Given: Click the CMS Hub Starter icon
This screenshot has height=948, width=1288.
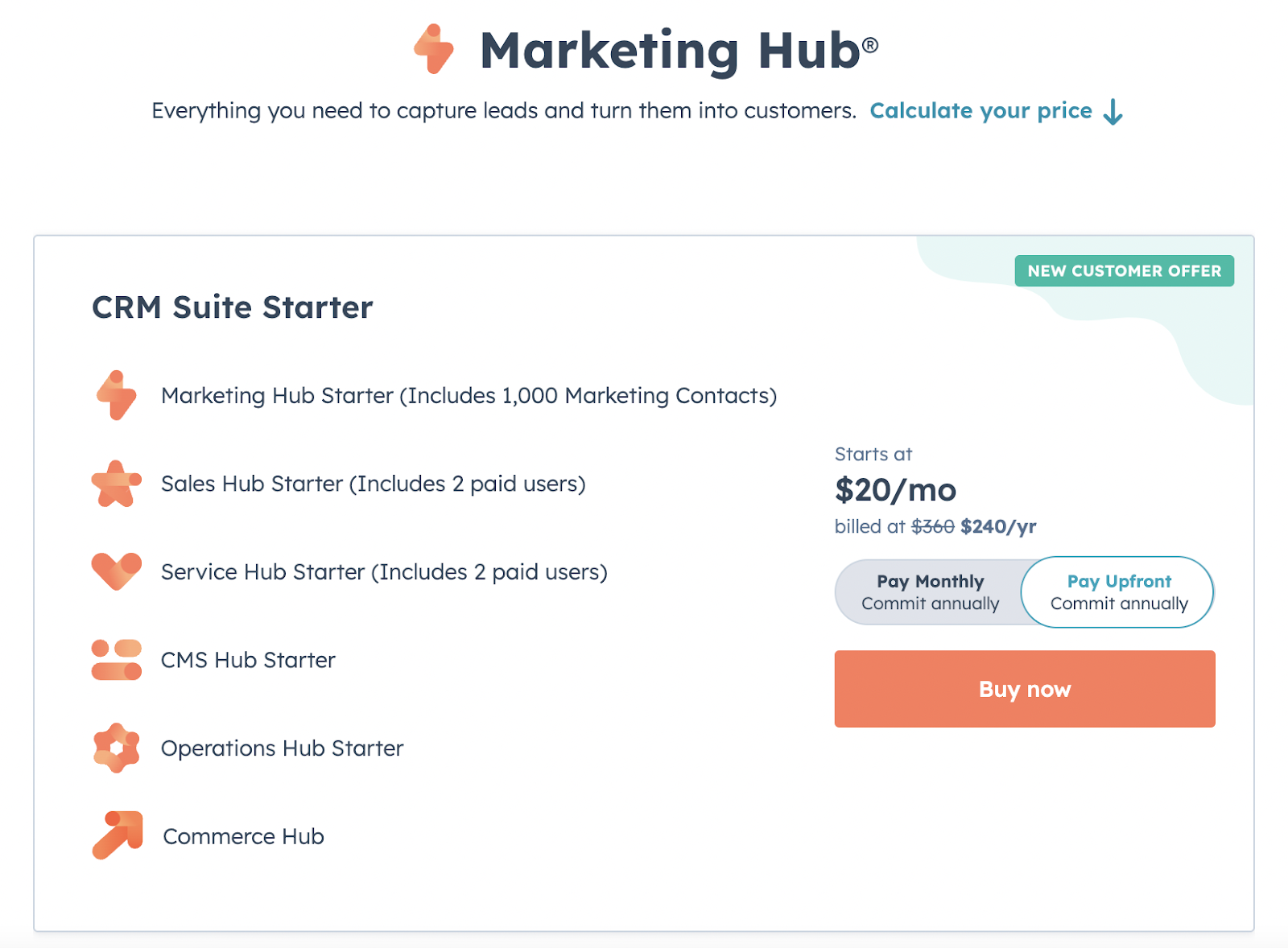Looking at the screenshot, I should click(116, 660).
